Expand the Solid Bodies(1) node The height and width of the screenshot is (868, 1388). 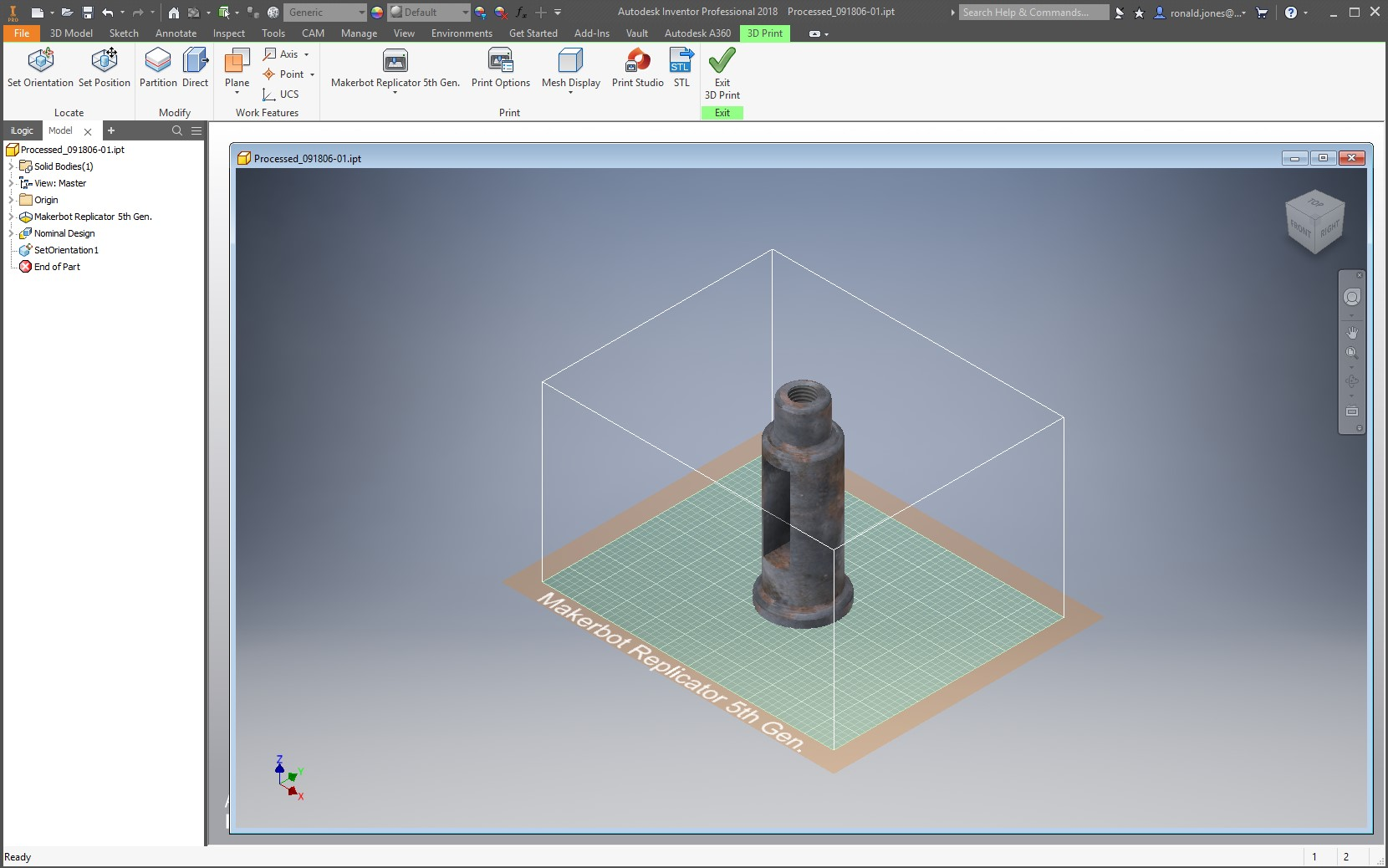(x=12, y=166)
